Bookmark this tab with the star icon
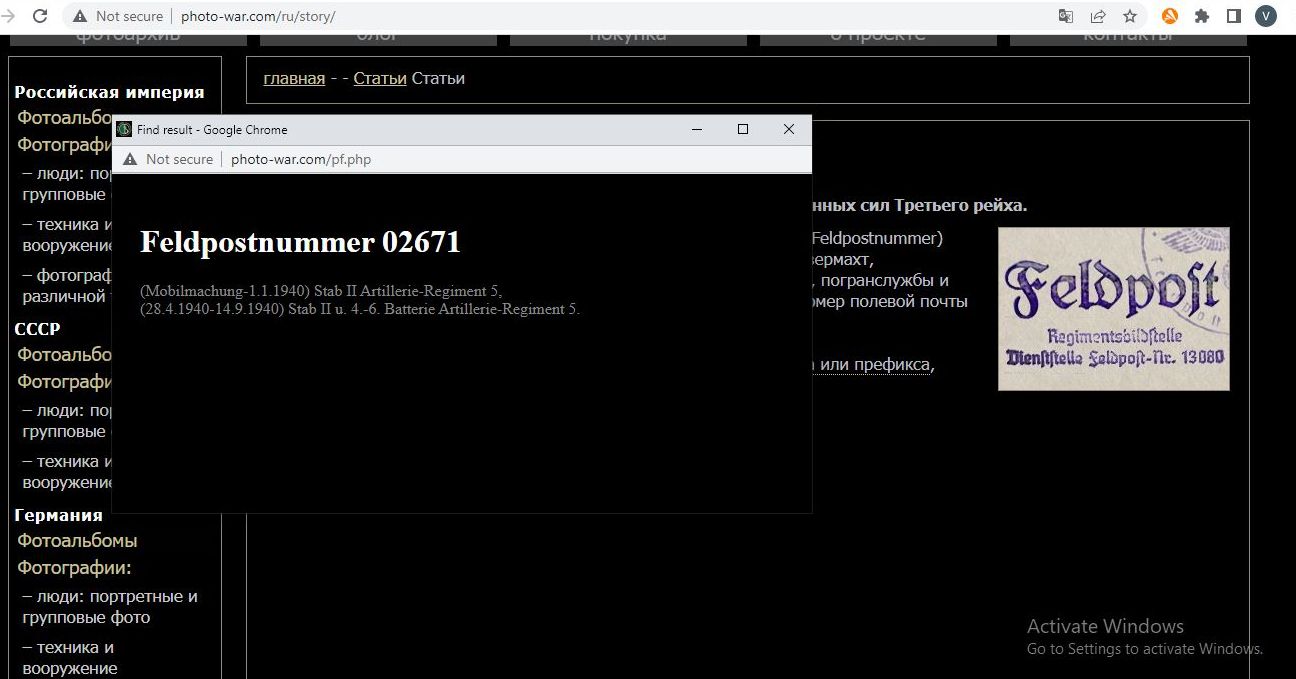Screen dimensions: 1296x679 [x=1130, y=16]
